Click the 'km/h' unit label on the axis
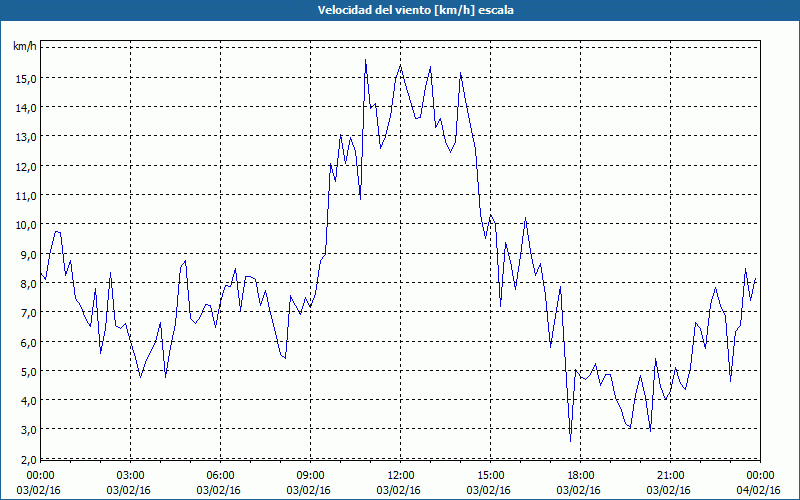Screen dimensions: 800x500 (25, 47)
